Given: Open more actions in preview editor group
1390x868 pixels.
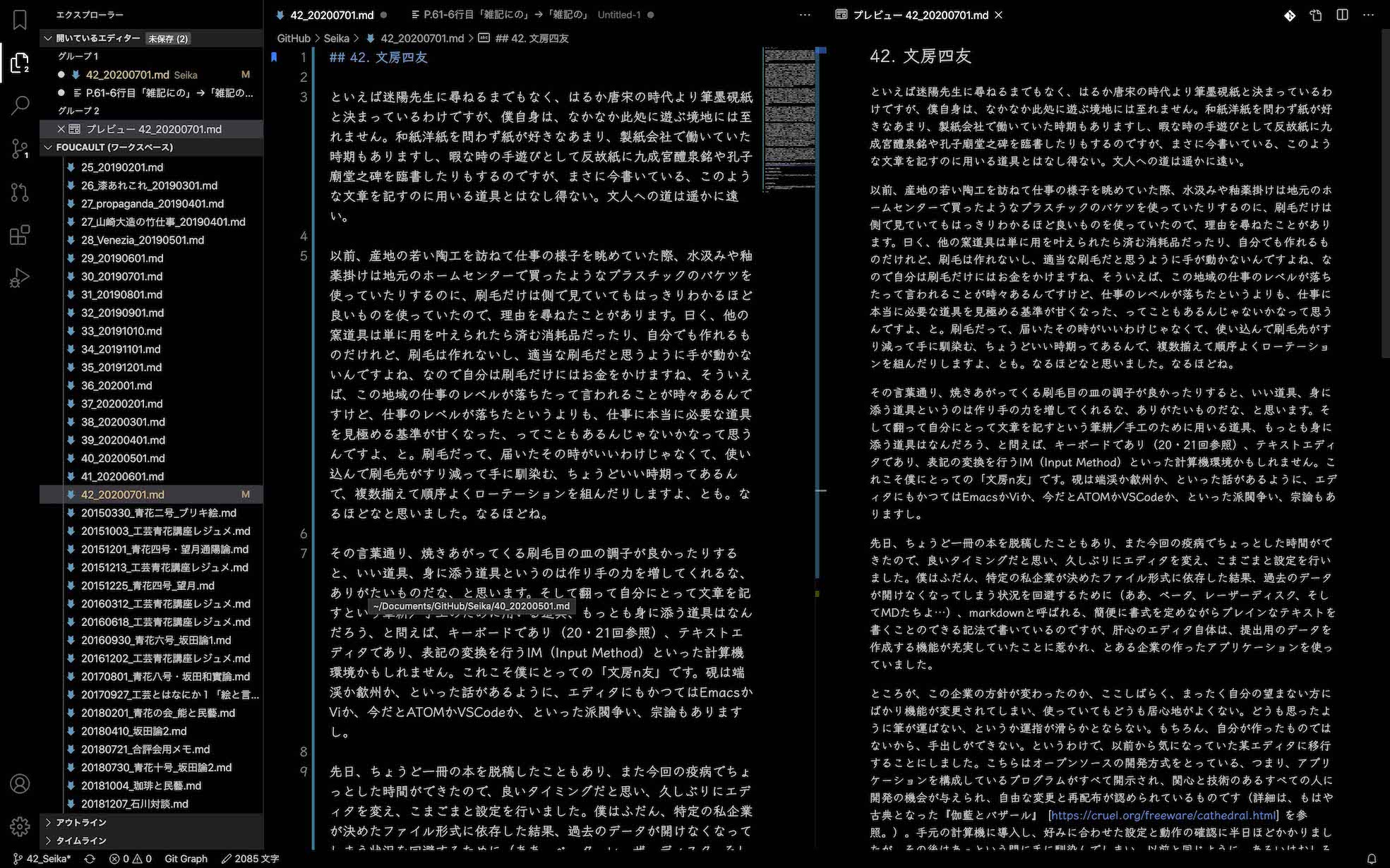Looking at the screenshot, I should pos(1368,15).
